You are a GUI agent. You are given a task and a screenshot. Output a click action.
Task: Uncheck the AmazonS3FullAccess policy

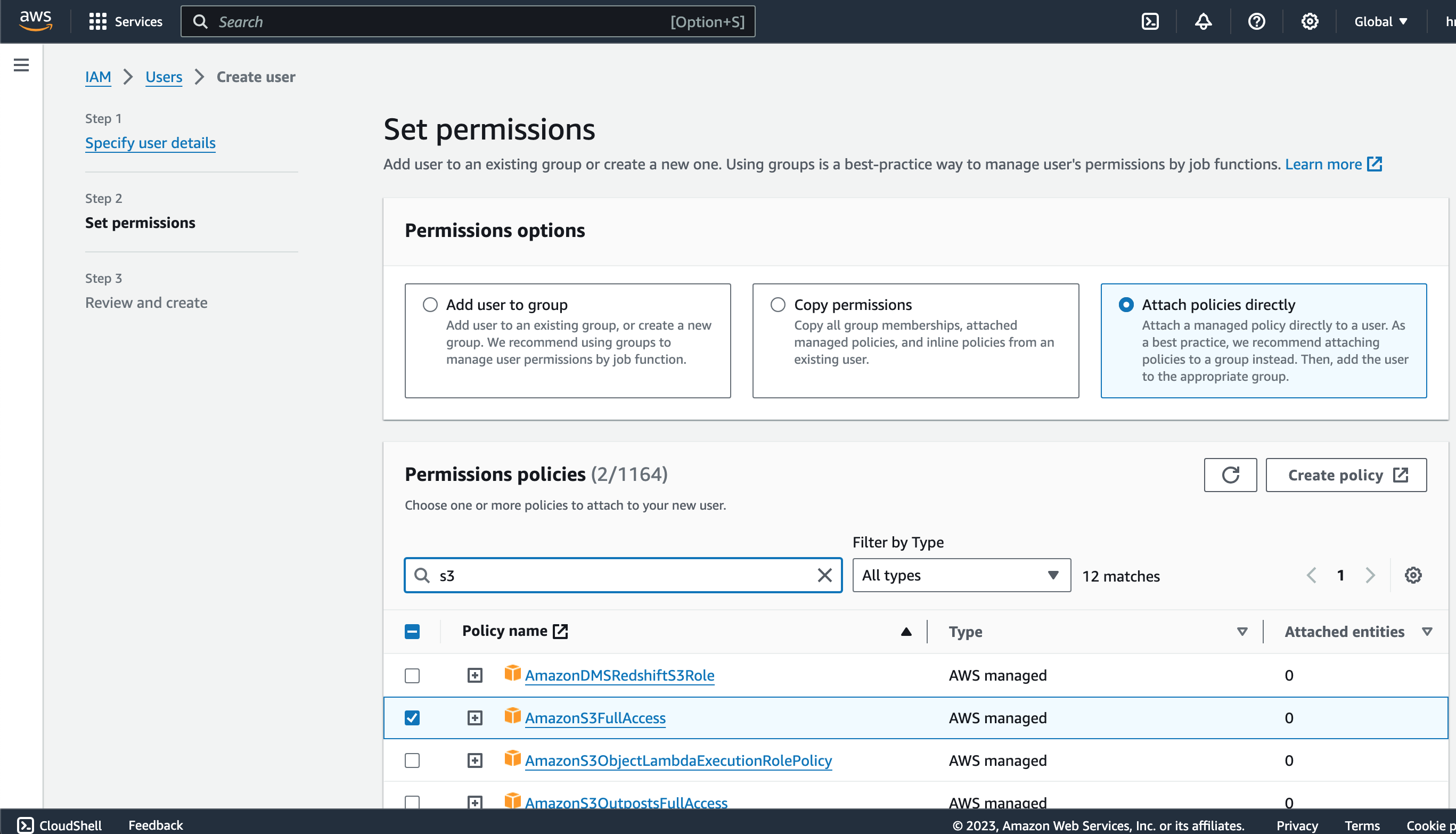412,718
